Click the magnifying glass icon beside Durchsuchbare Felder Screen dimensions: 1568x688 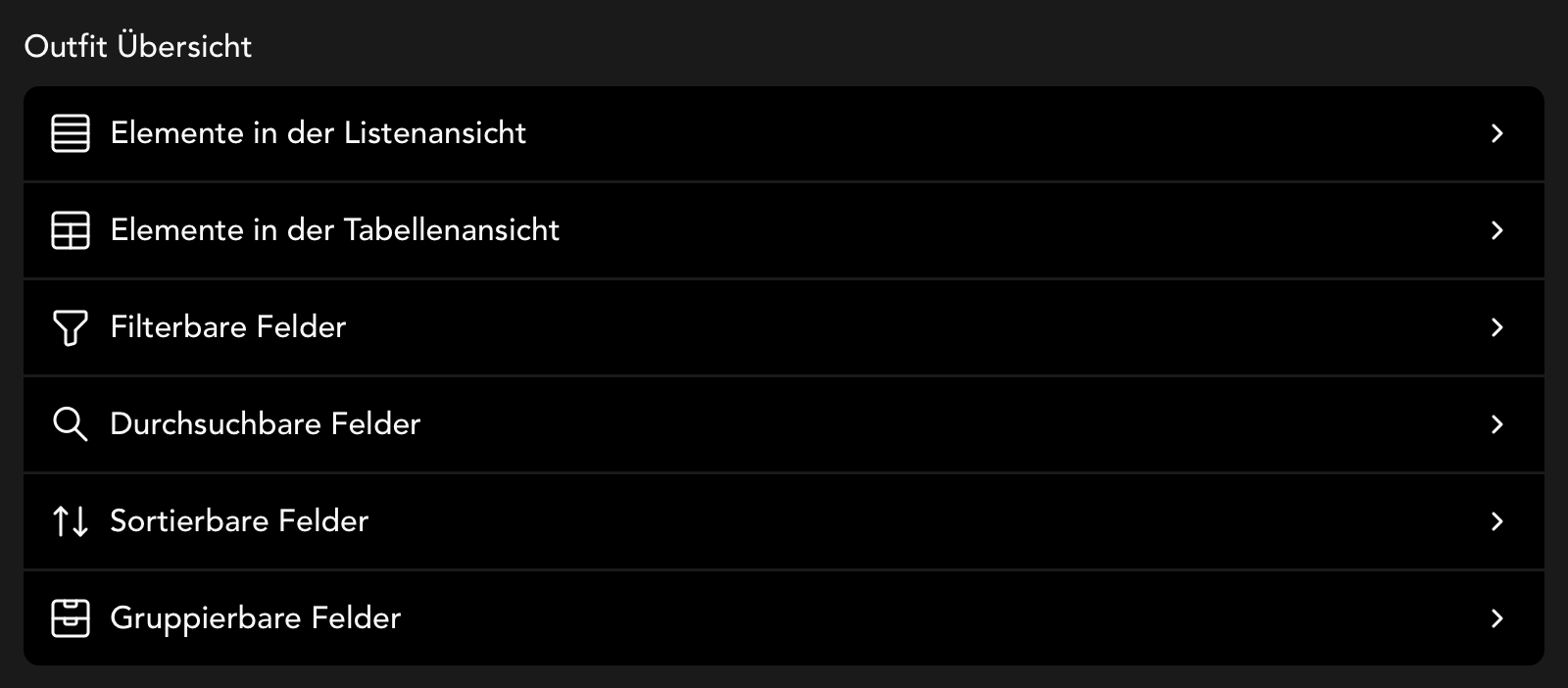(70, 424)
